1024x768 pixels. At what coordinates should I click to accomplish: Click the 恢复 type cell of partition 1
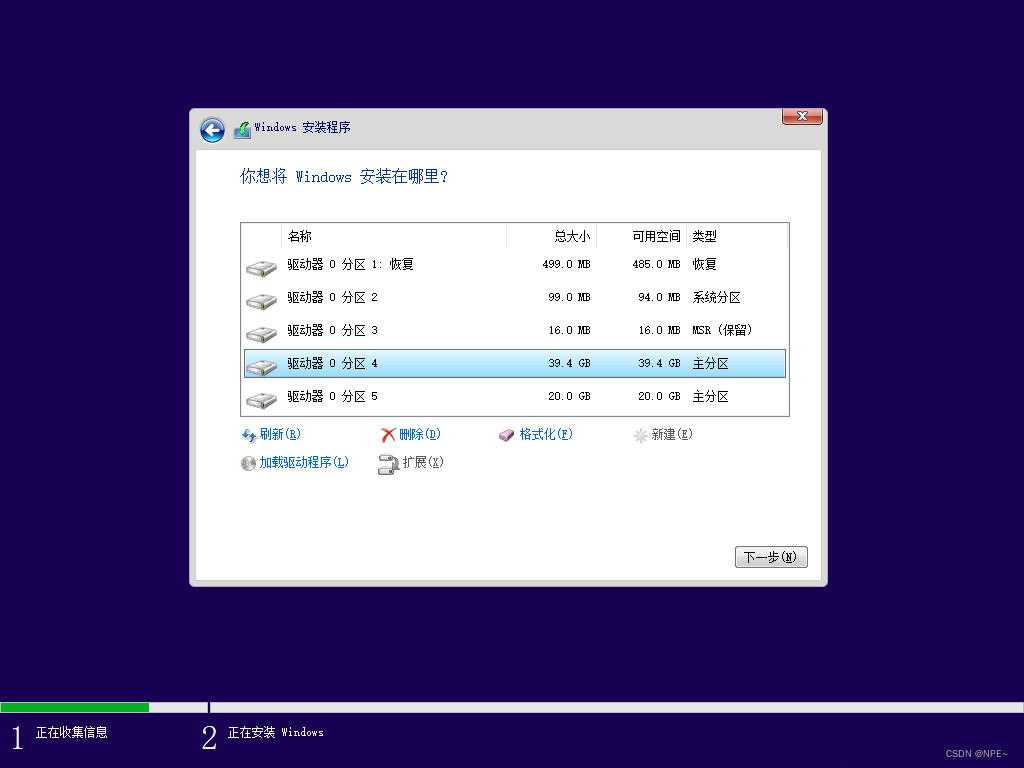click(705, 264)
